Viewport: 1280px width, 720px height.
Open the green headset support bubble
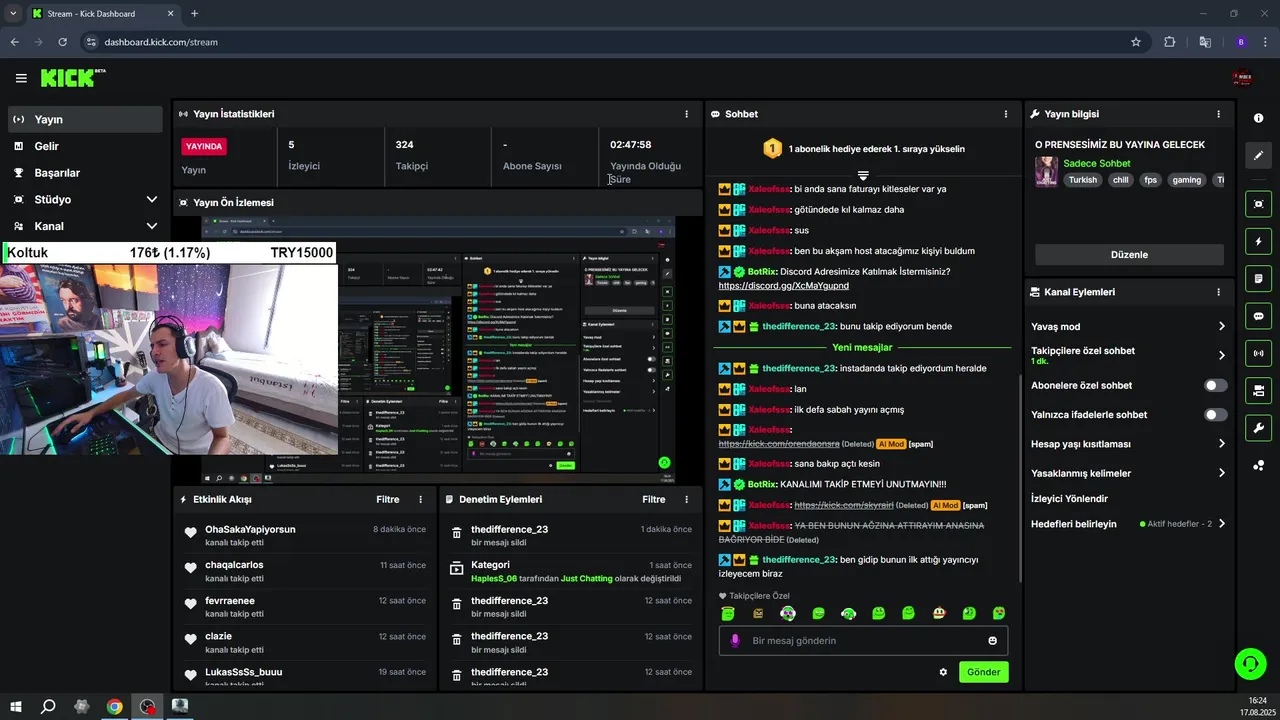coord(1249,663)
